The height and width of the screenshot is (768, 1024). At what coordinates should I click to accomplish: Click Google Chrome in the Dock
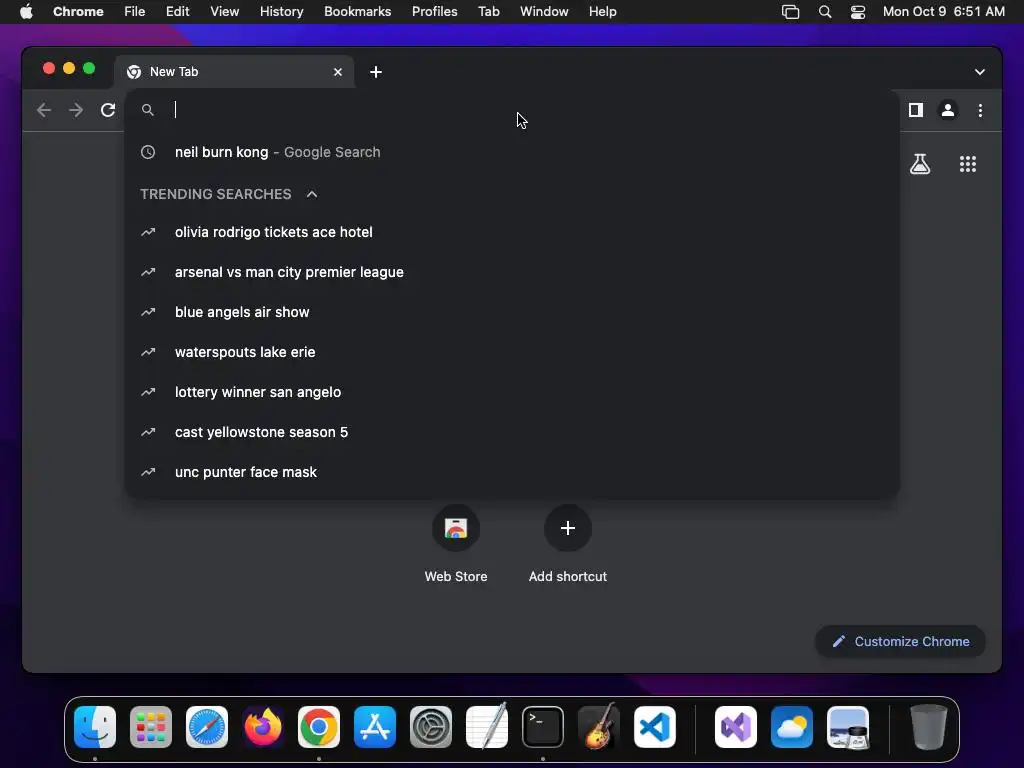point(319,727)
